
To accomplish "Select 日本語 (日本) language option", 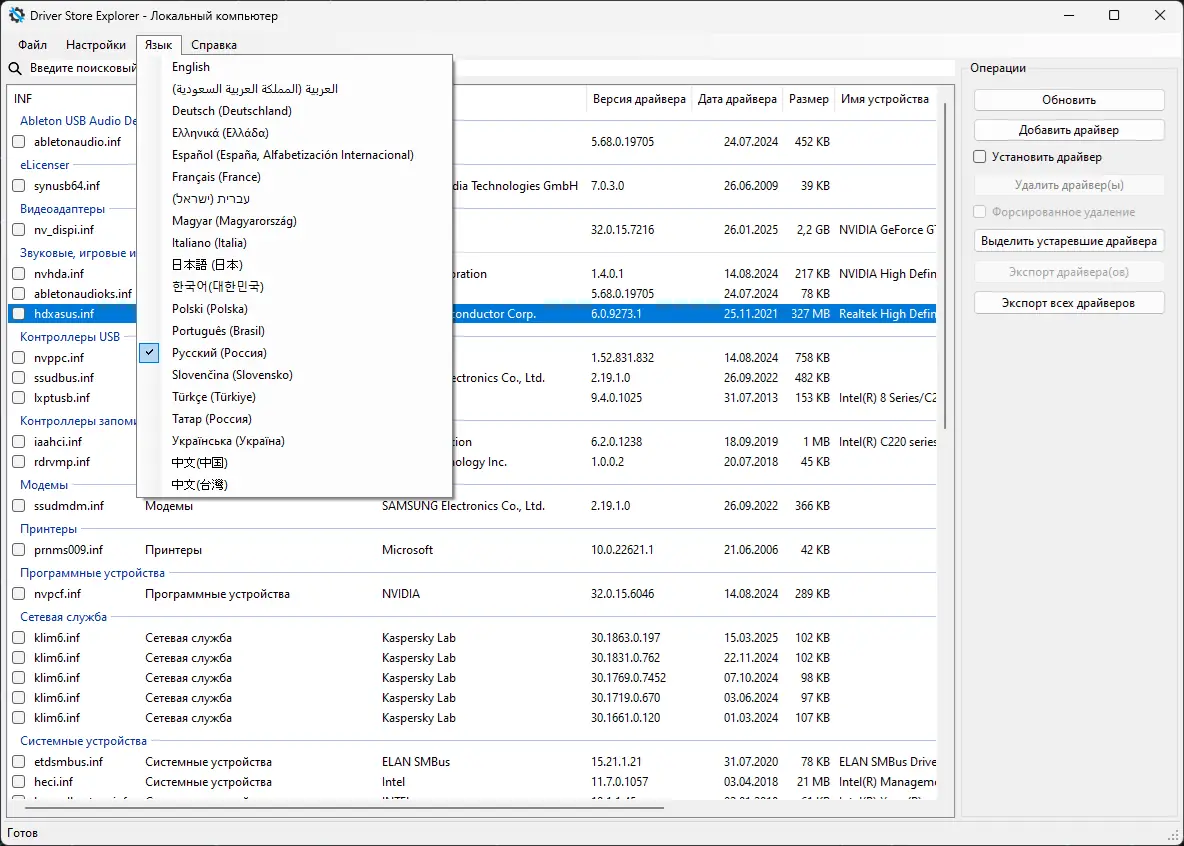I will click(x=208, y=264).
